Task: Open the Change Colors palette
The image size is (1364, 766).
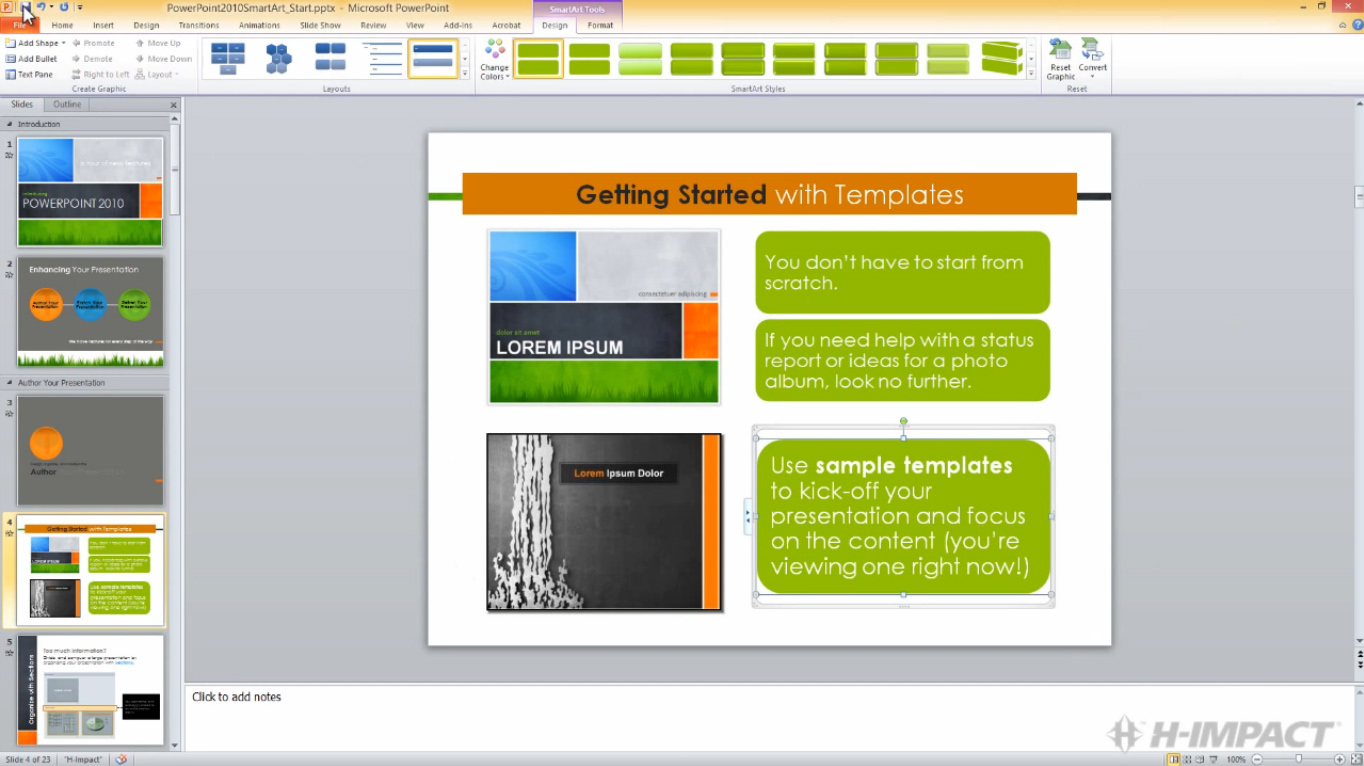Action: tap(494, 60)
